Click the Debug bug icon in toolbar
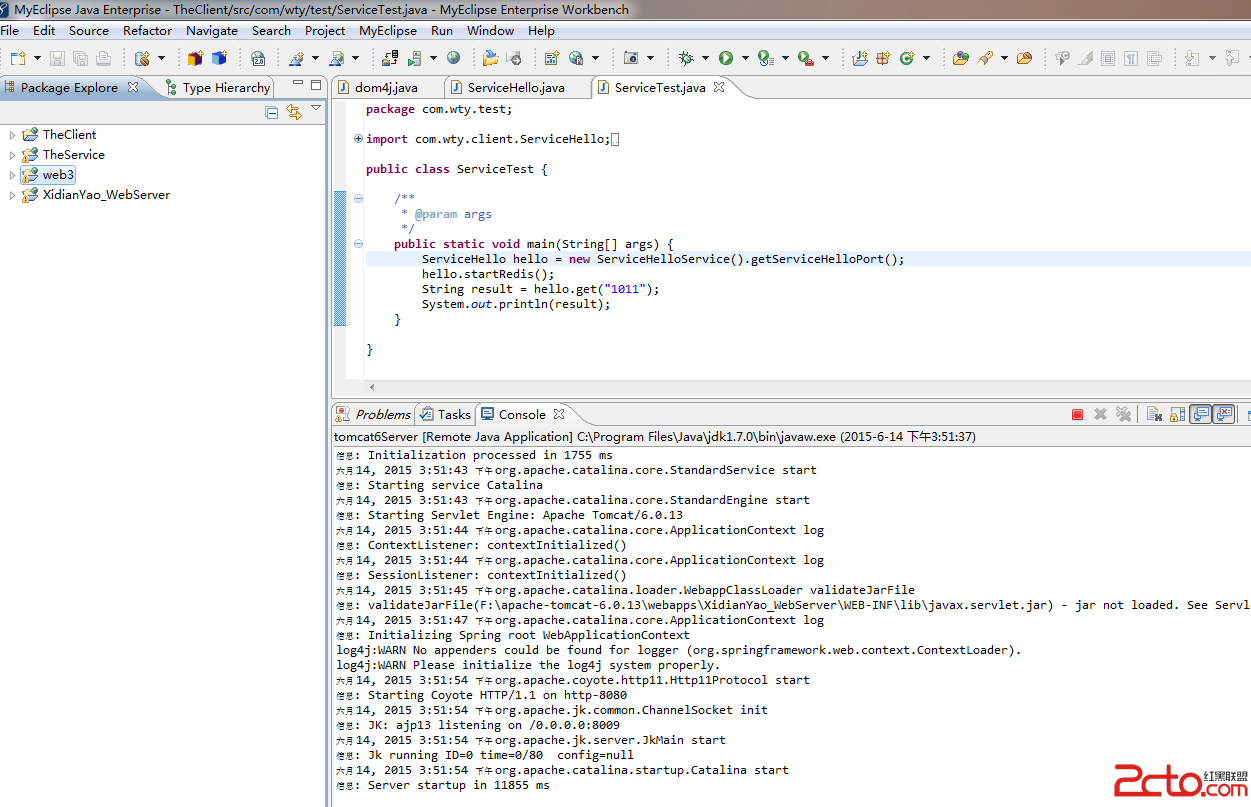The height and width of the screenshot is (807, 1251). pyautogui.click(x=686, y=58)
